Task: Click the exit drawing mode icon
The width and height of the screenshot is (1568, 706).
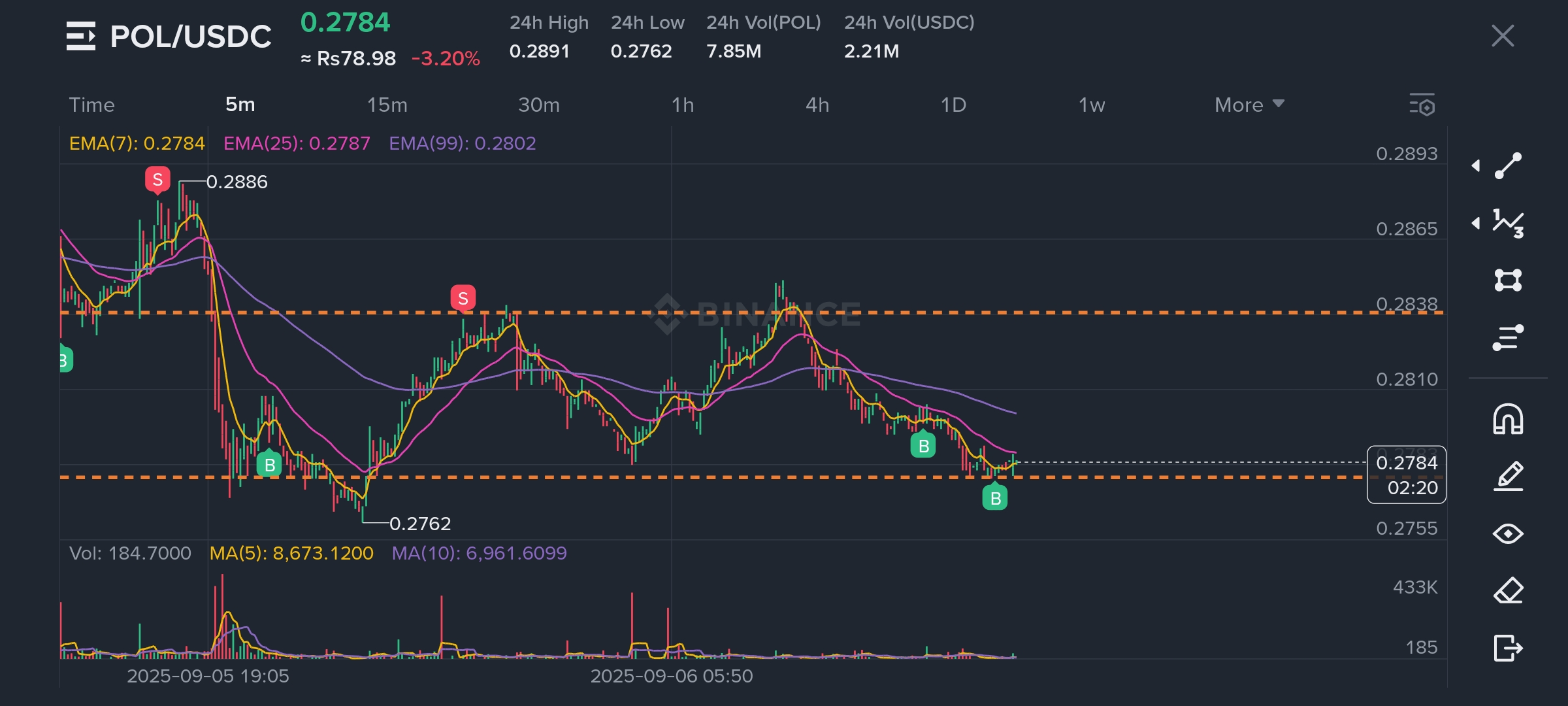Action: 1508,648
